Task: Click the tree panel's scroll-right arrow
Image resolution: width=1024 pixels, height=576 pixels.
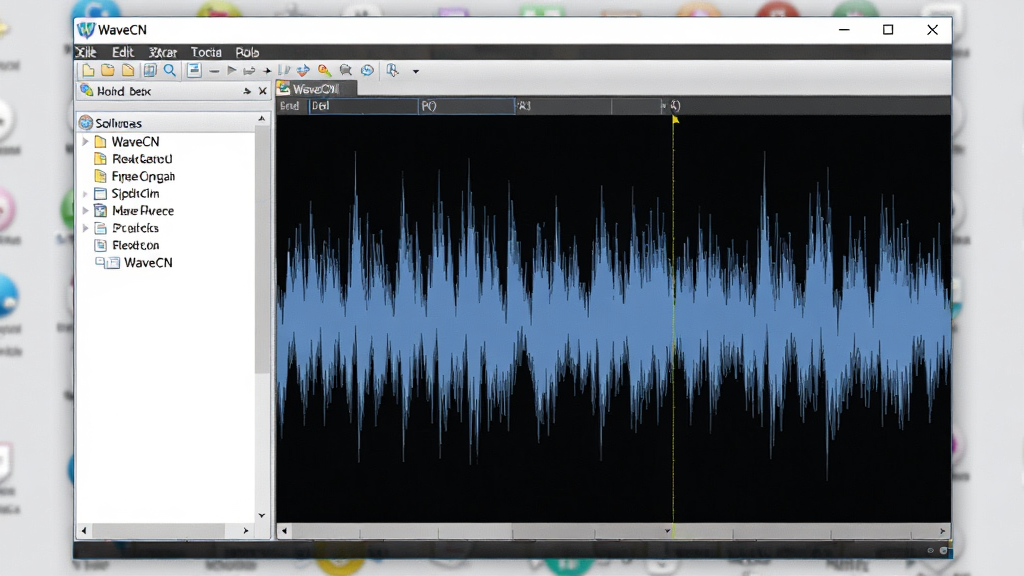Action: pyautogui.click(x=246, y=531)
